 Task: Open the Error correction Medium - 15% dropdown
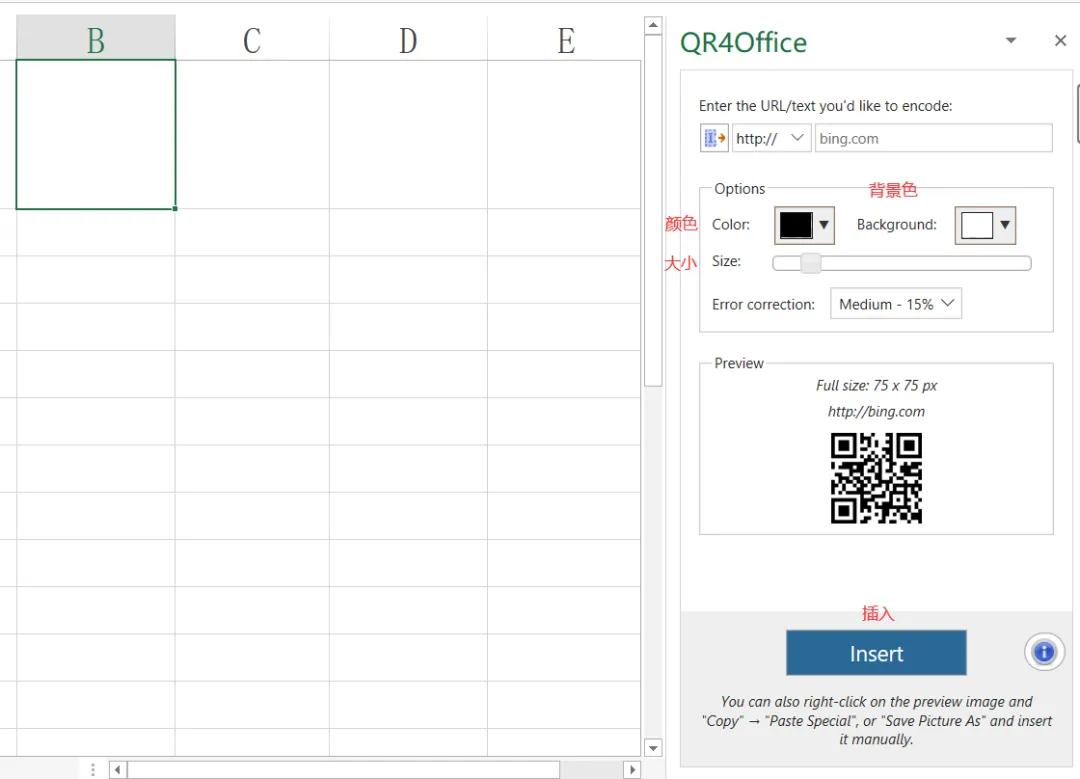(x=895, y=304)
